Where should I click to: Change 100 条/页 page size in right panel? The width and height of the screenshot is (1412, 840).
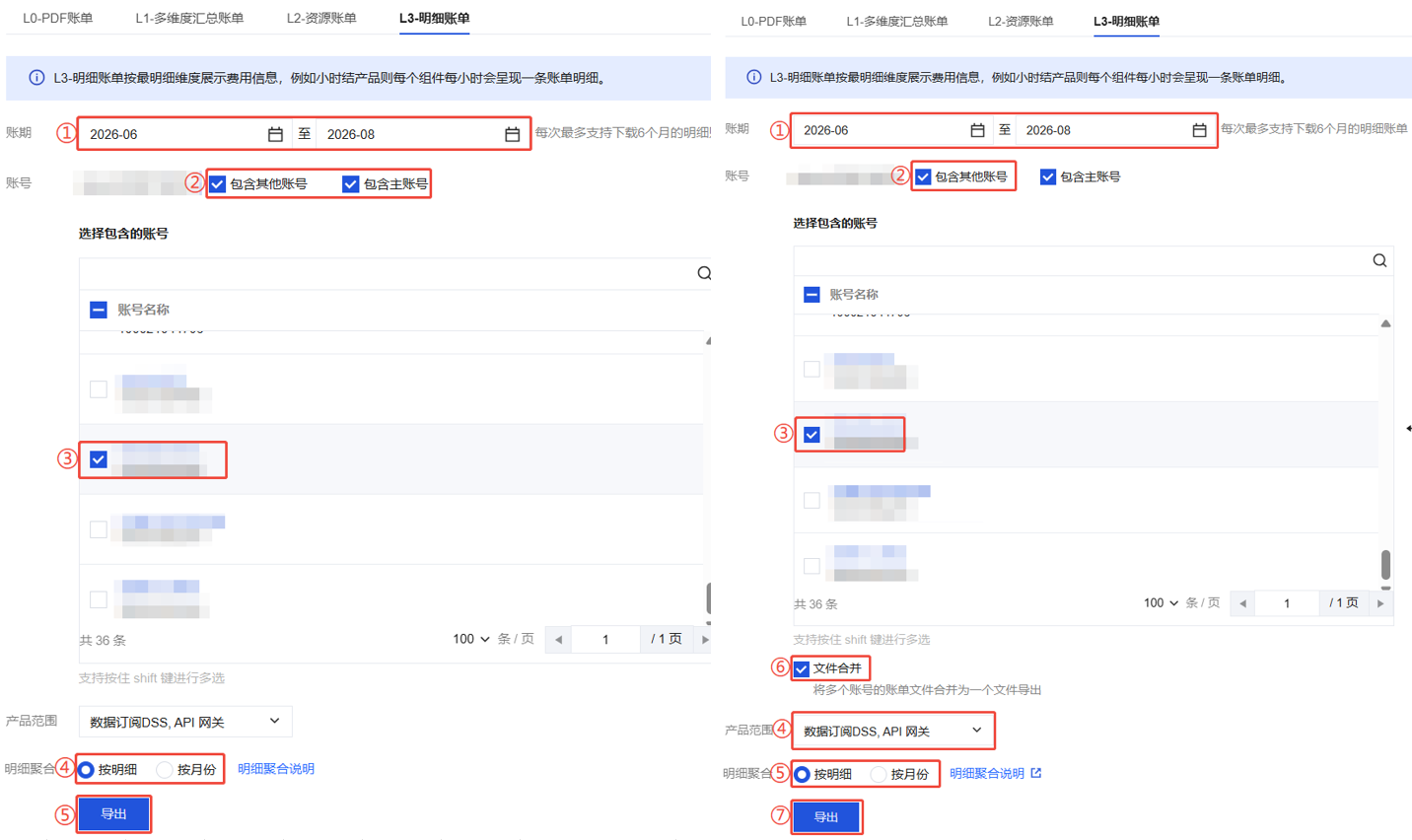coord(1161,602)
